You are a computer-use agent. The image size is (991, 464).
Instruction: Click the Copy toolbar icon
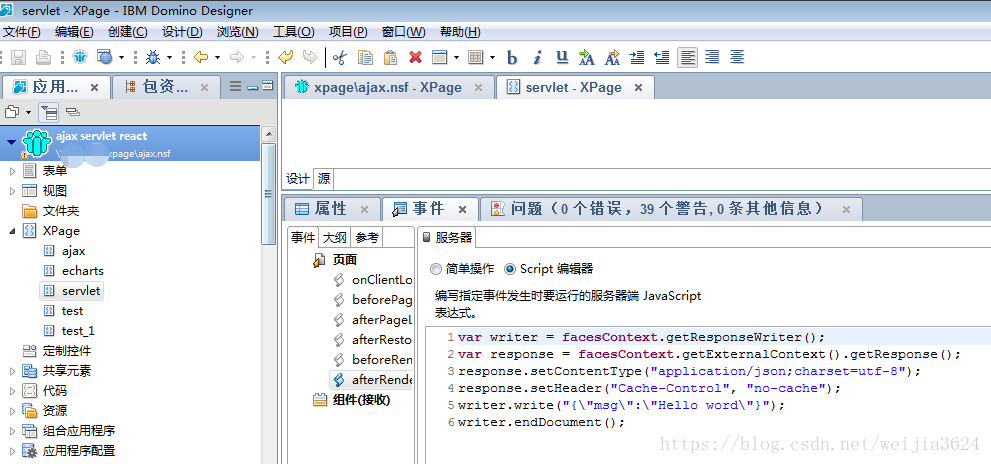[365, 58]
